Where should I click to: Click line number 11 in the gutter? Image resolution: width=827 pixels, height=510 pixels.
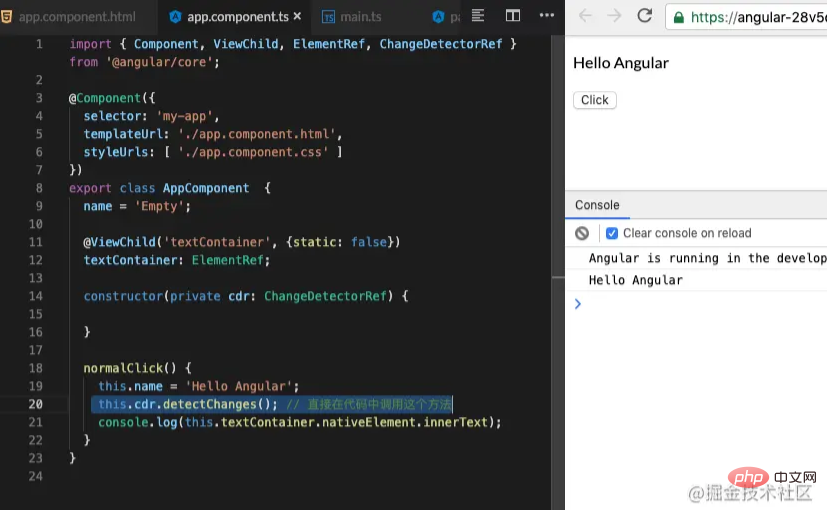pos(35,242)
